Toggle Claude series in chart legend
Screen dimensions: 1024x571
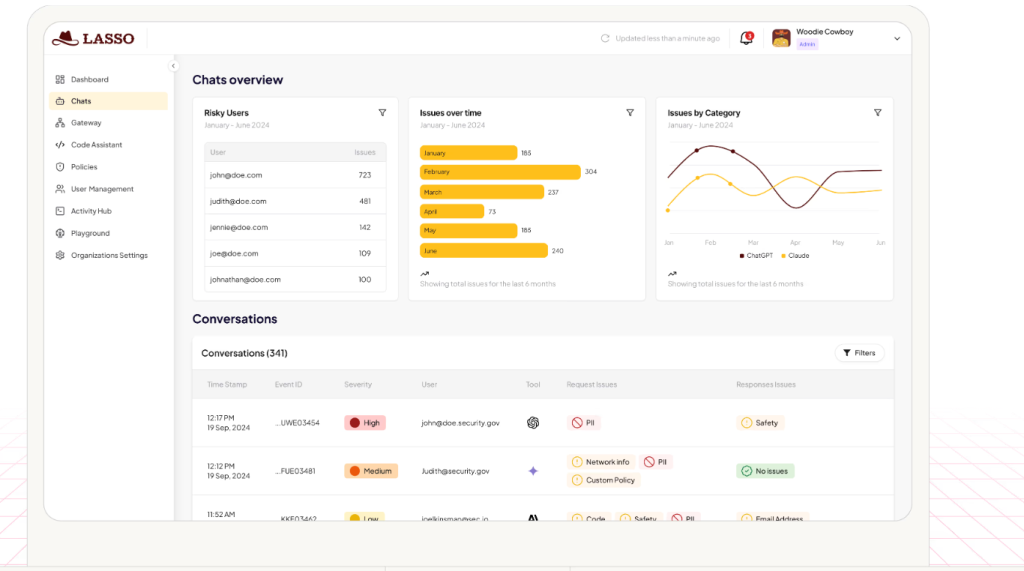[795, 256]
